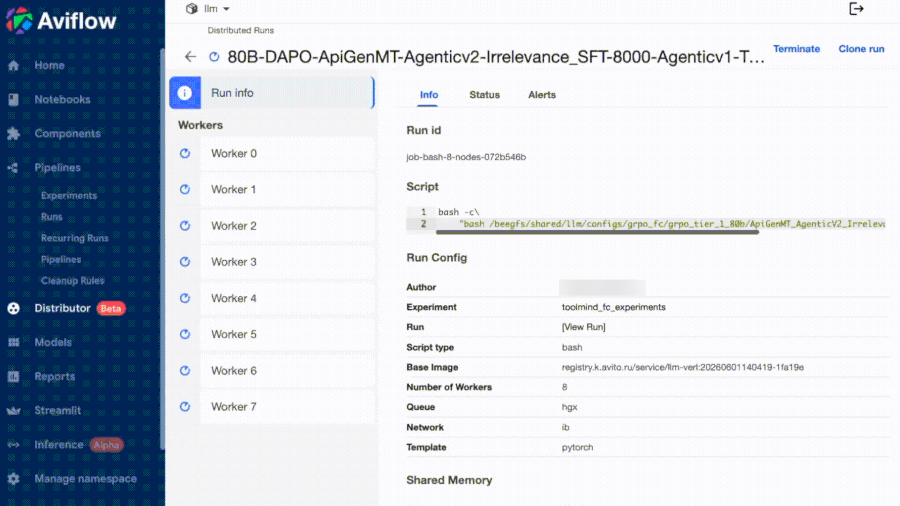This screenshot has height=506, width=900.
Task: Click Worker 1 status icon
Action: (x=185, y=189)
